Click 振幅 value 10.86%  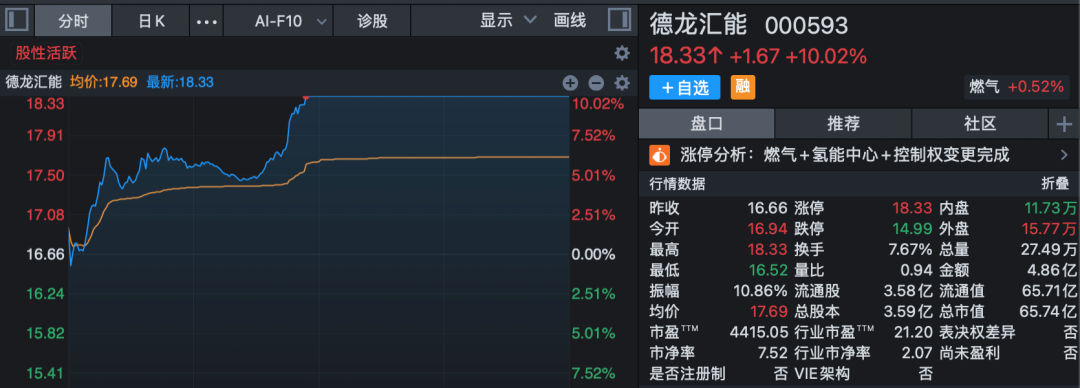click(x=760, y=291)
